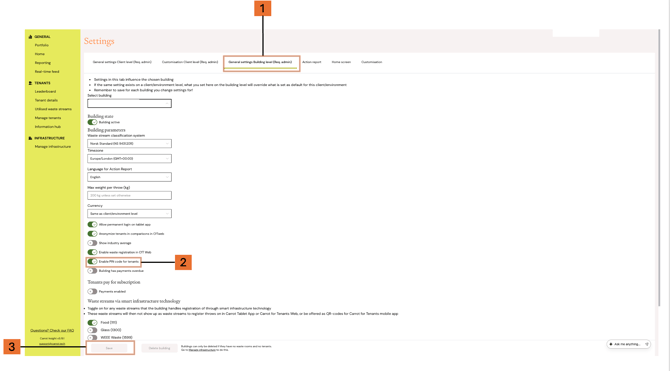Image resolution: width=670 pixels, height=371 pixels.
Task: Select General settings Building level tab
Action: (x=260, y=62)
